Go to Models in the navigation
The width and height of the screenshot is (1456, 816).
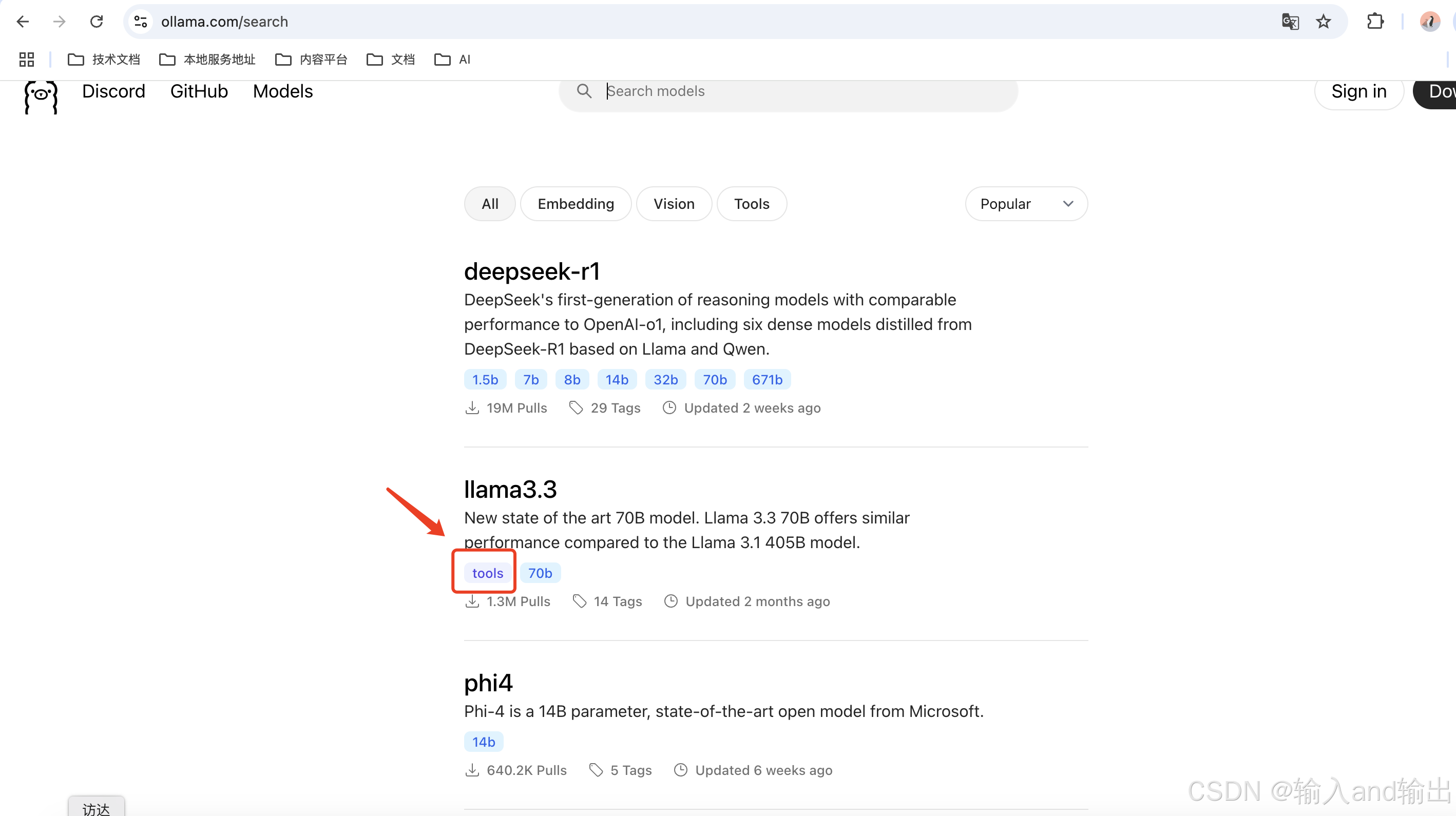click(x=282, y=91)
